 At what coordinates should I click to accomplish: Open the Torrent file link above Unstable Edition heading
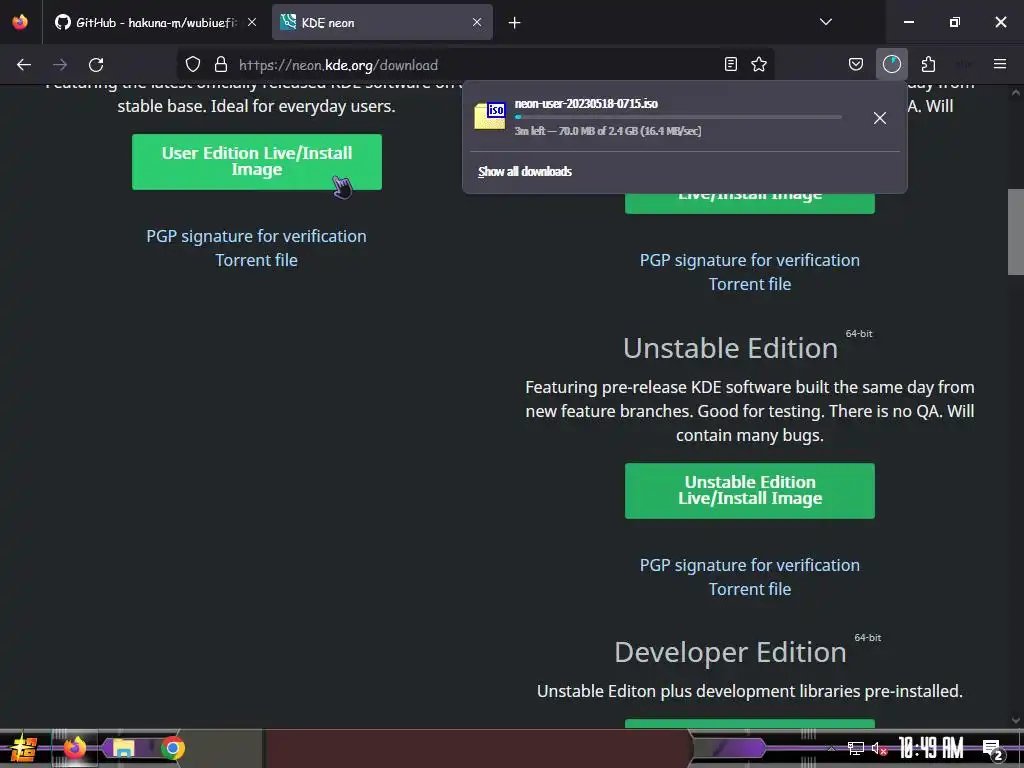click(750, 284)
